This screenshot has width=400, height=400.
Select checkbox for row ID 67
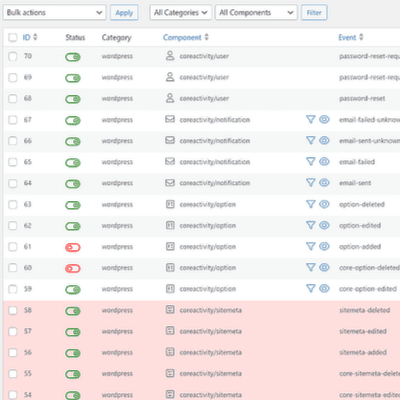point(13,120)
